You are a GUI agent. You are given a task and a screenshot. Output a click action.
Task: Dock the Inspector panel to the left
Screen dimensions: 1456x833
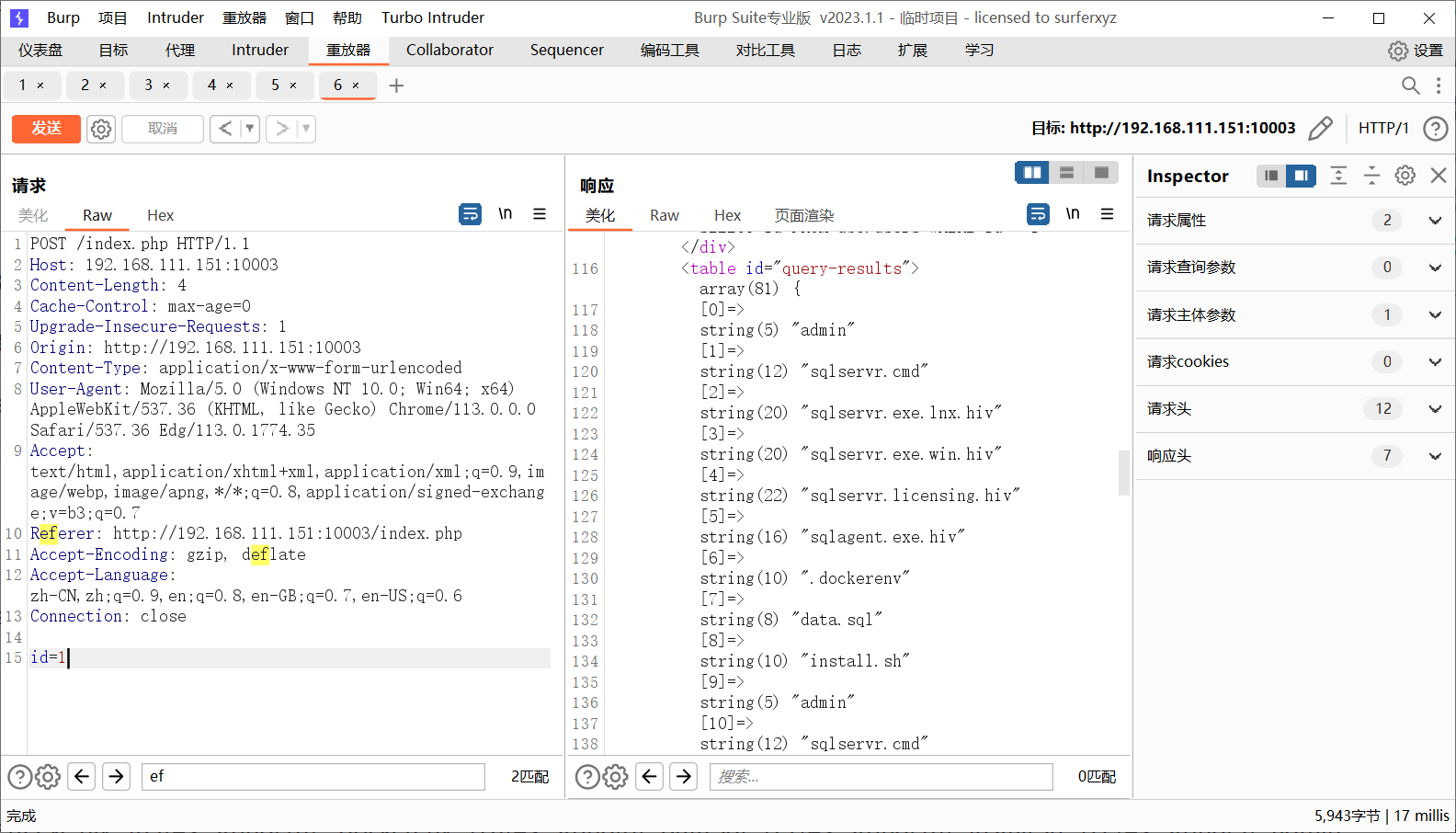point(1271,176)
